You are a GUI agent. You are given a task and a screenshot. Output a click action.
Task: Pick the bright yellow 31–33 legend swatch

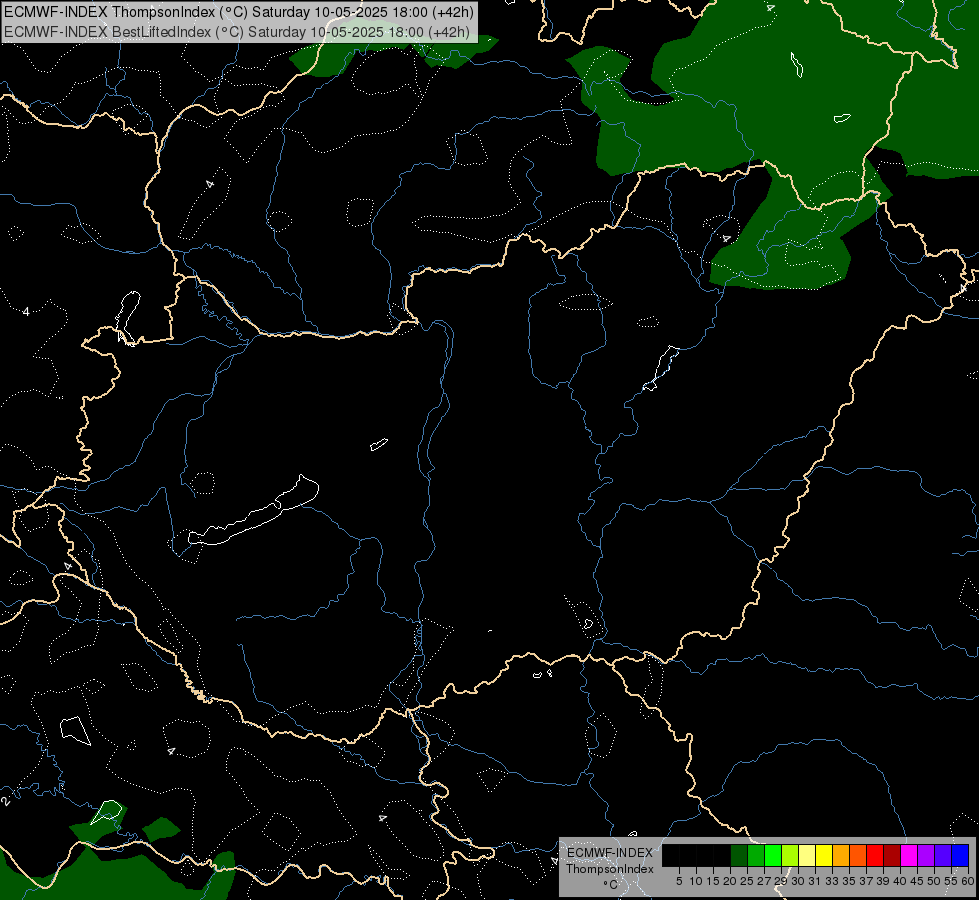[x=824, y=855]
